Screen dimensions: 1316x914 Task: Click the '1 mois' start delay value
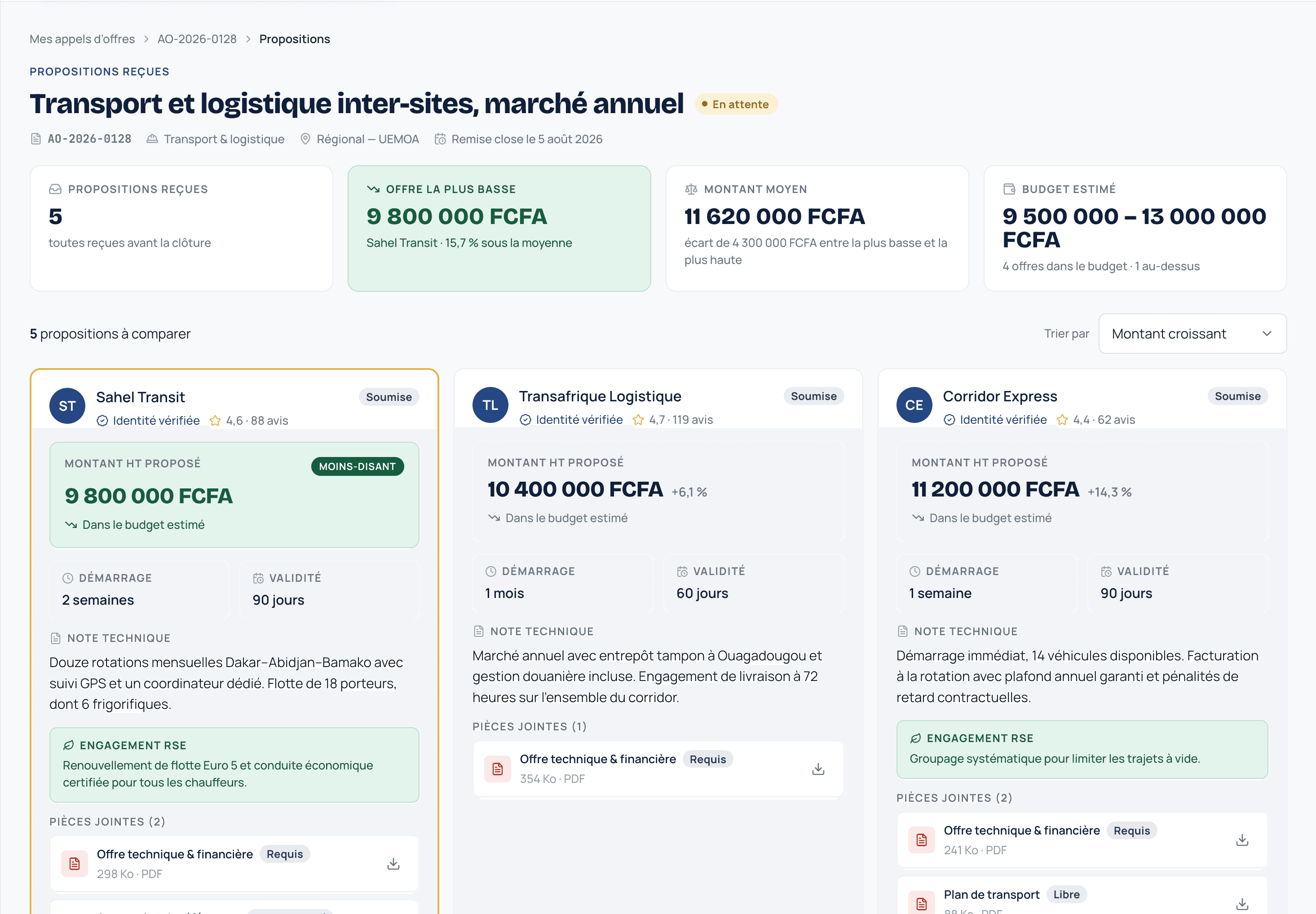point(504,593)
